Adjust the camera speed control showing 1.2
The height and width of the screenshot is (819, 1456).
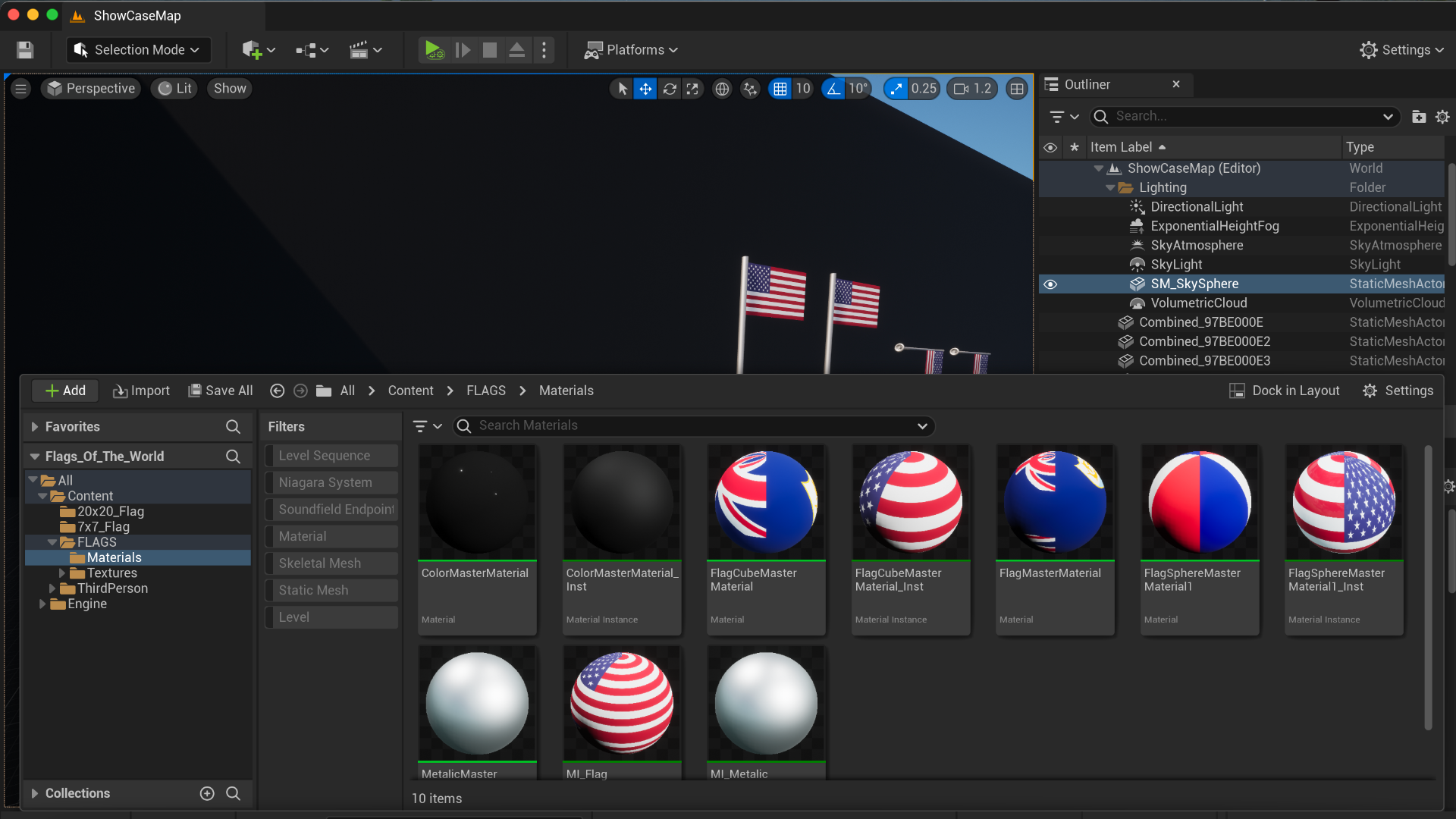coord(972,89)
